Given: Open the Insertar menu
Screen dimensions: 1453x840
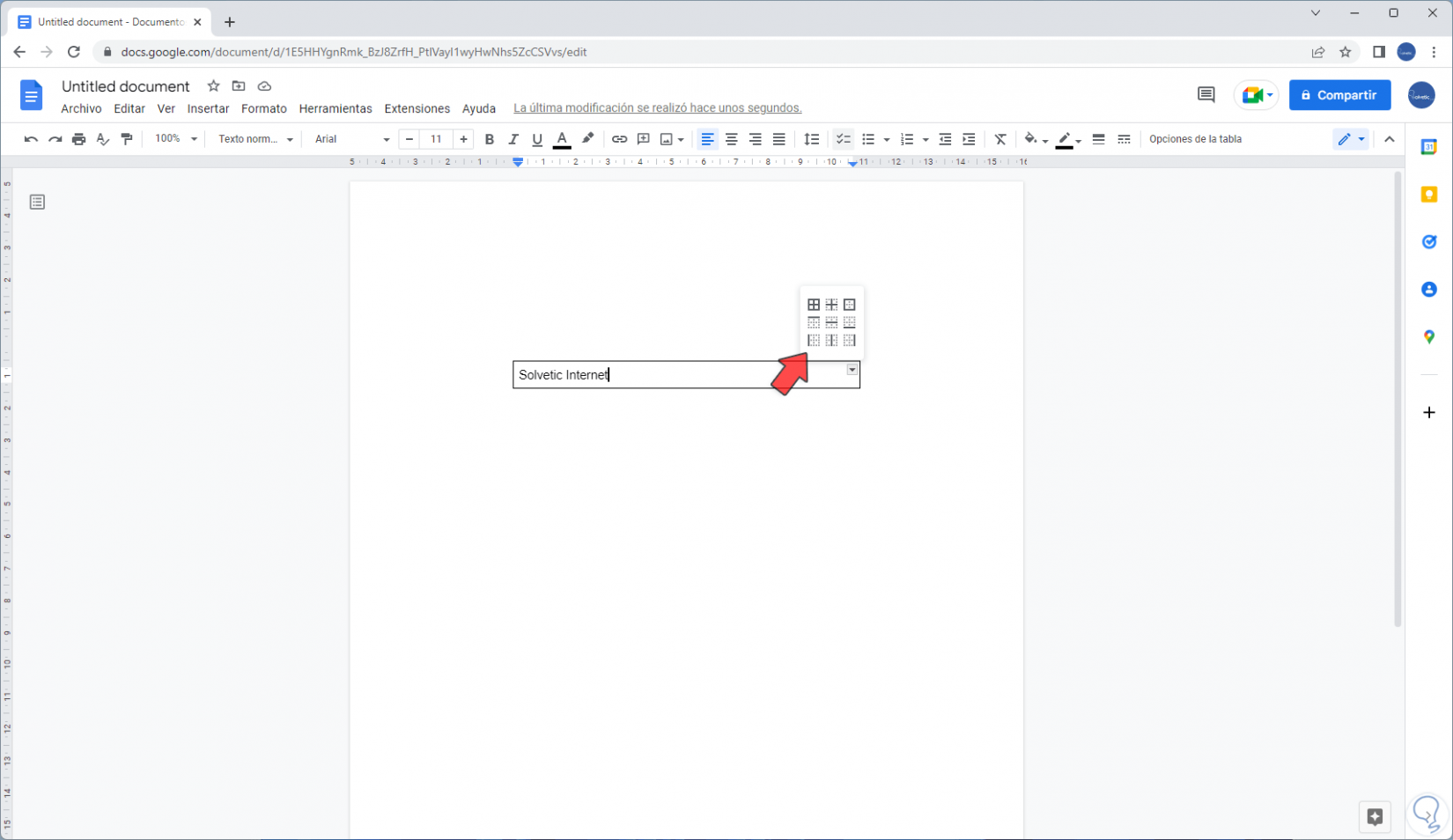Looking at the screenshot, I should click(208, 108).
